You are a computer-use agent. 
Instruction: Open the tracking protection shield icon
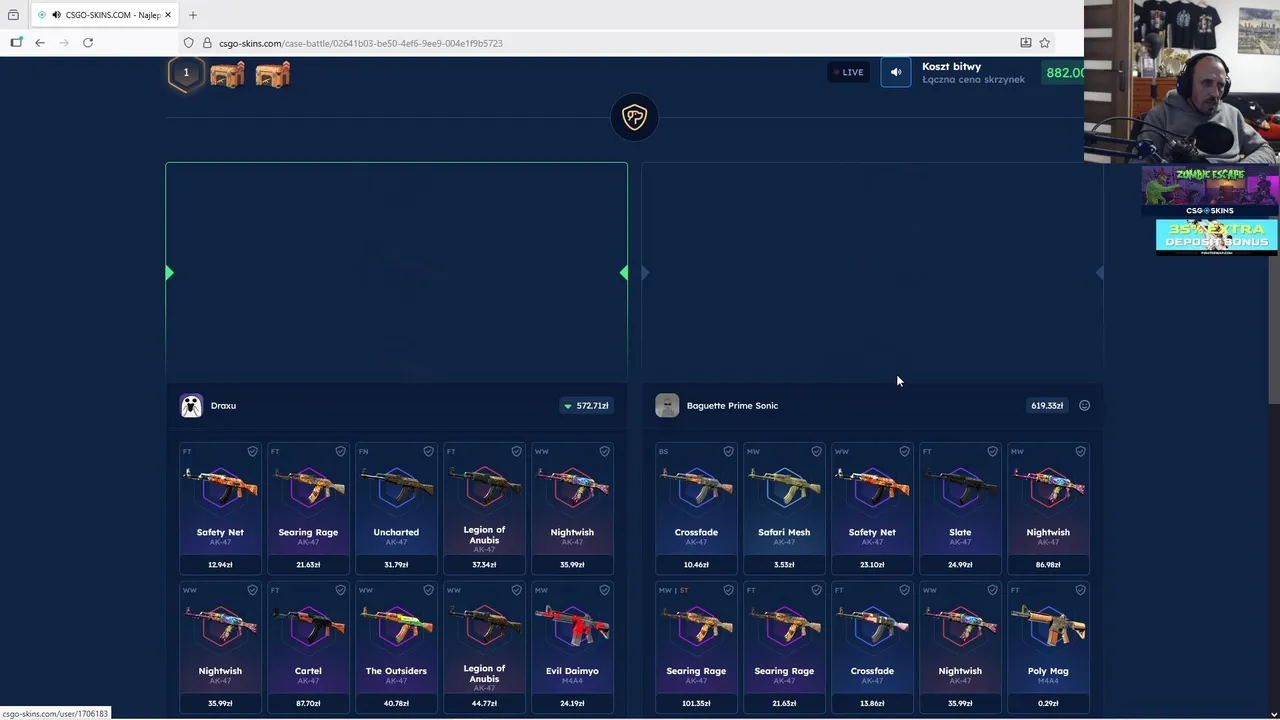click(188, 43)
